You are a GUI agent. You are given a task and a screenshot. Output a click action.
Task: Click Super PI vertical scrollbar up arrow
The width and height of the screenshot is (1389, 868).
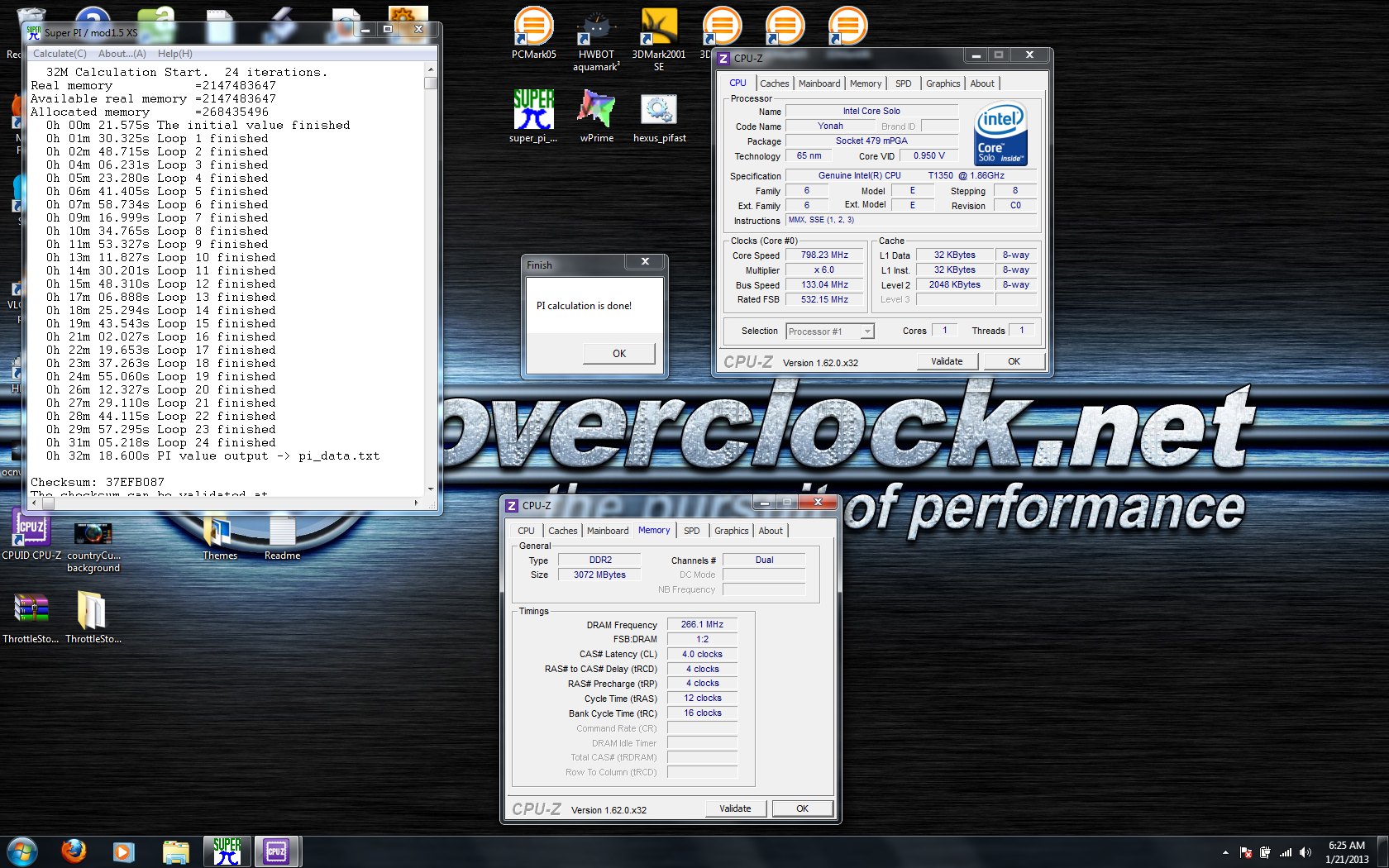pyautogui.click(x=431, y=69)
